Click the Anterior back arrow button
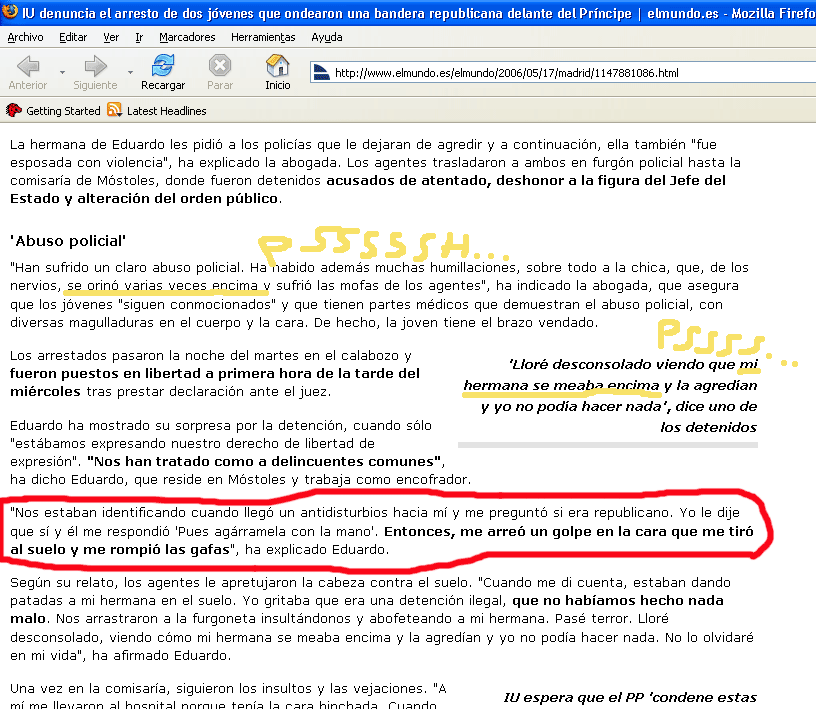The height and width of the screenshot is (709, 816). pos(27,71)
